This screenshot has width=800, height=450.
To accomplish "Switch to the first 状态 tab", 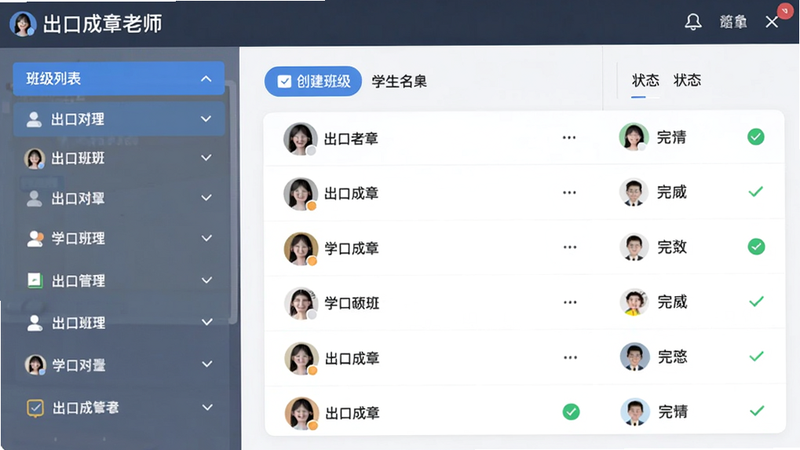I will pos(645,80).
